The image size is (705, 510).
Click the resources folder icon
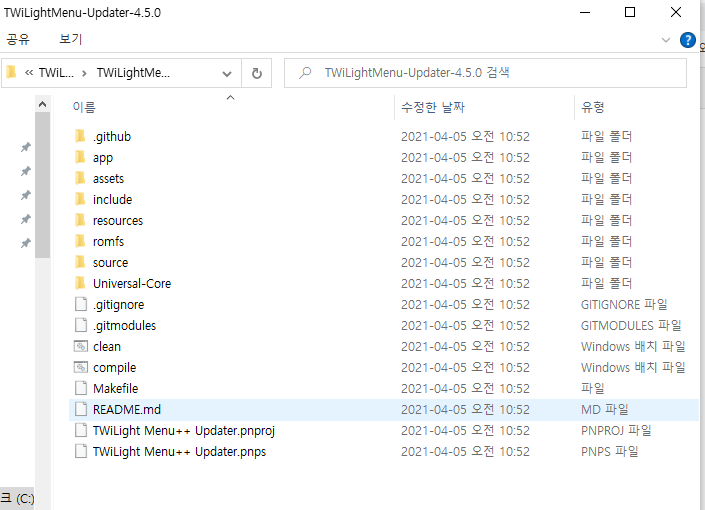pyautogui.click(x=80, y=220)
